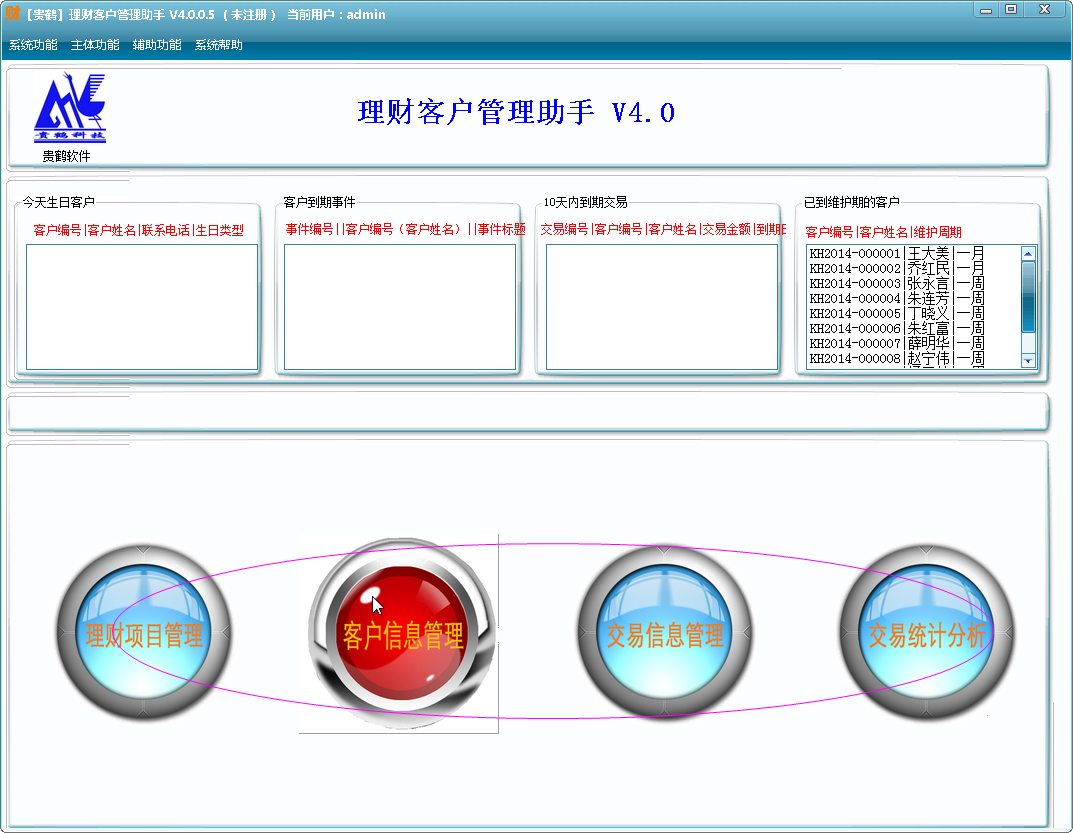Select row KH2014-000006 朱红富
Image resolution: width=1073 pixels, height=833 pixels.
914,329
